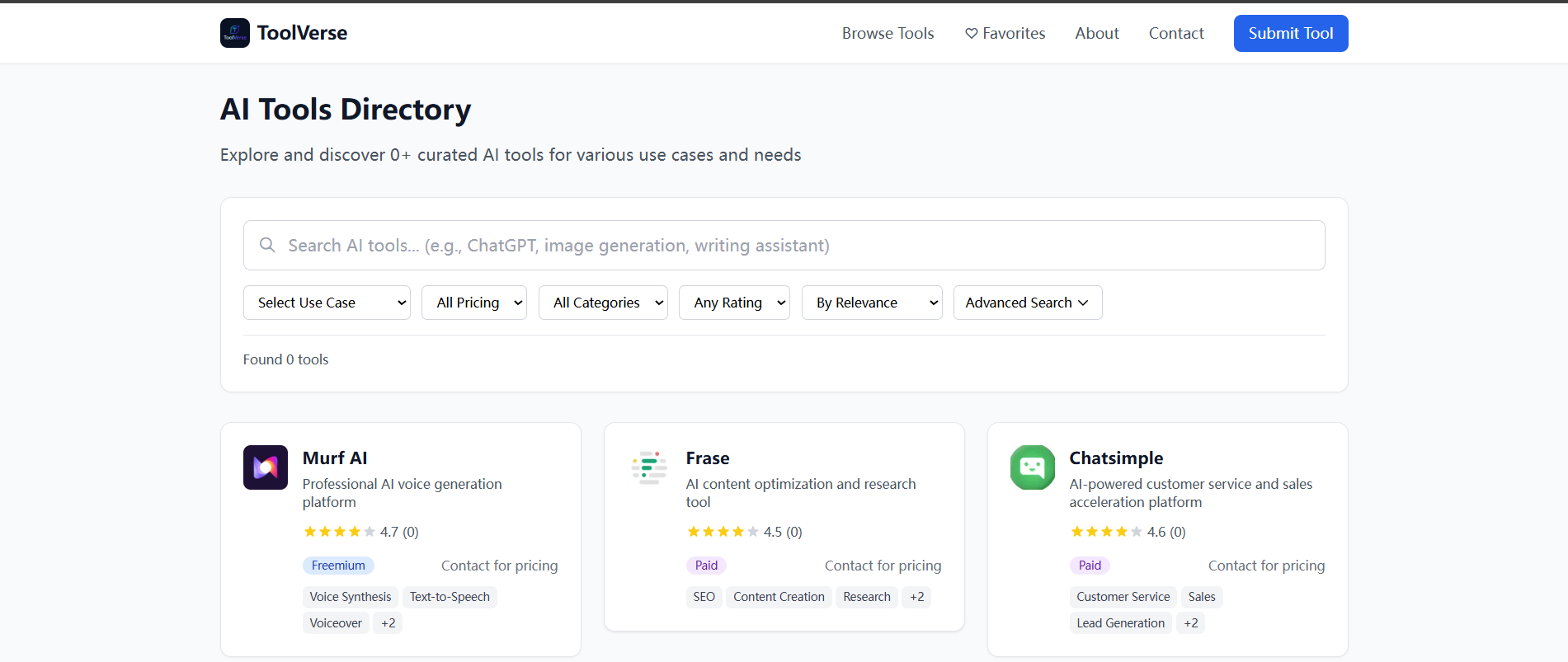Click the Found 0 tools text
1568x662 pixels.
(x=285, y=359)
